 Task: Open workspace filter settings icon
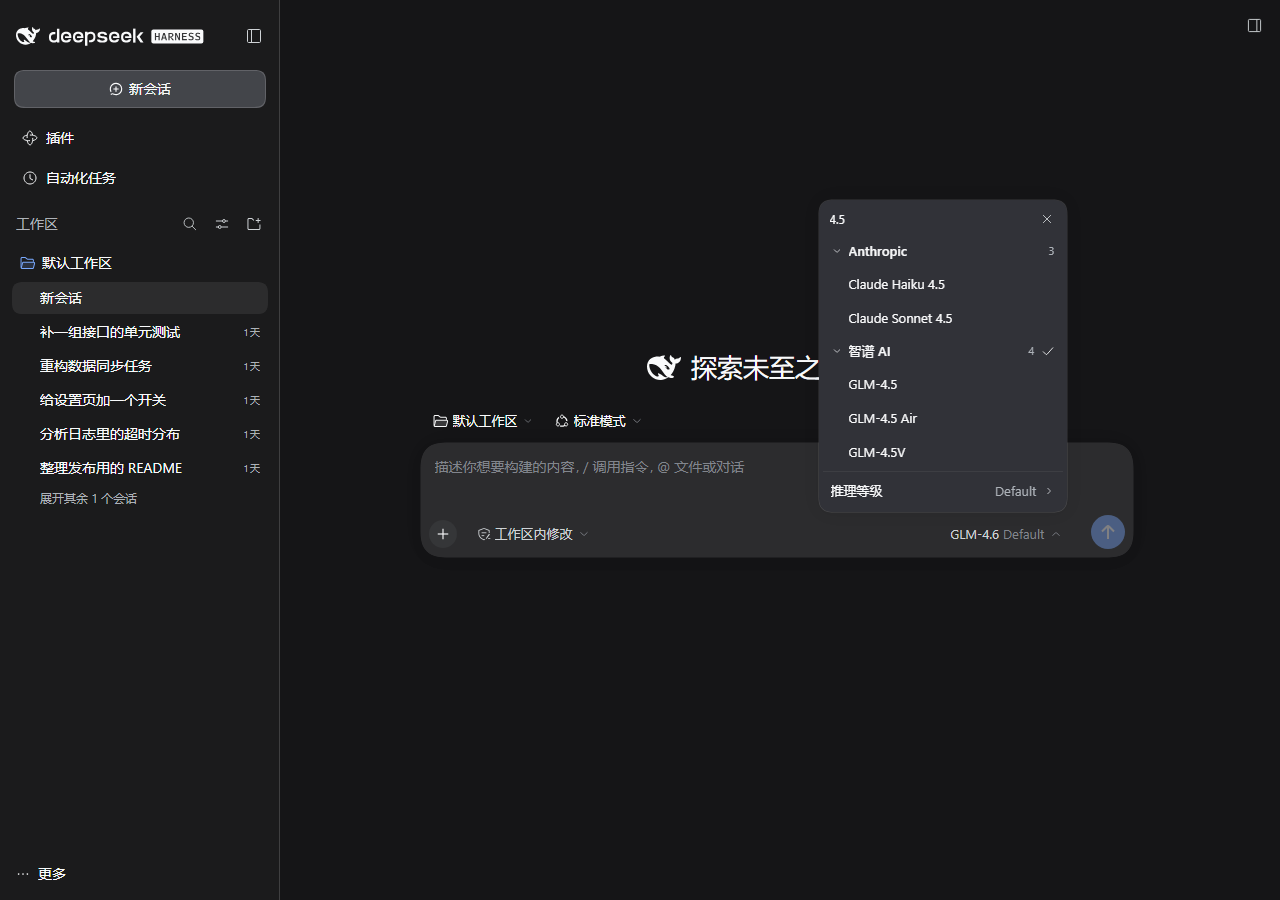[222, 224]
